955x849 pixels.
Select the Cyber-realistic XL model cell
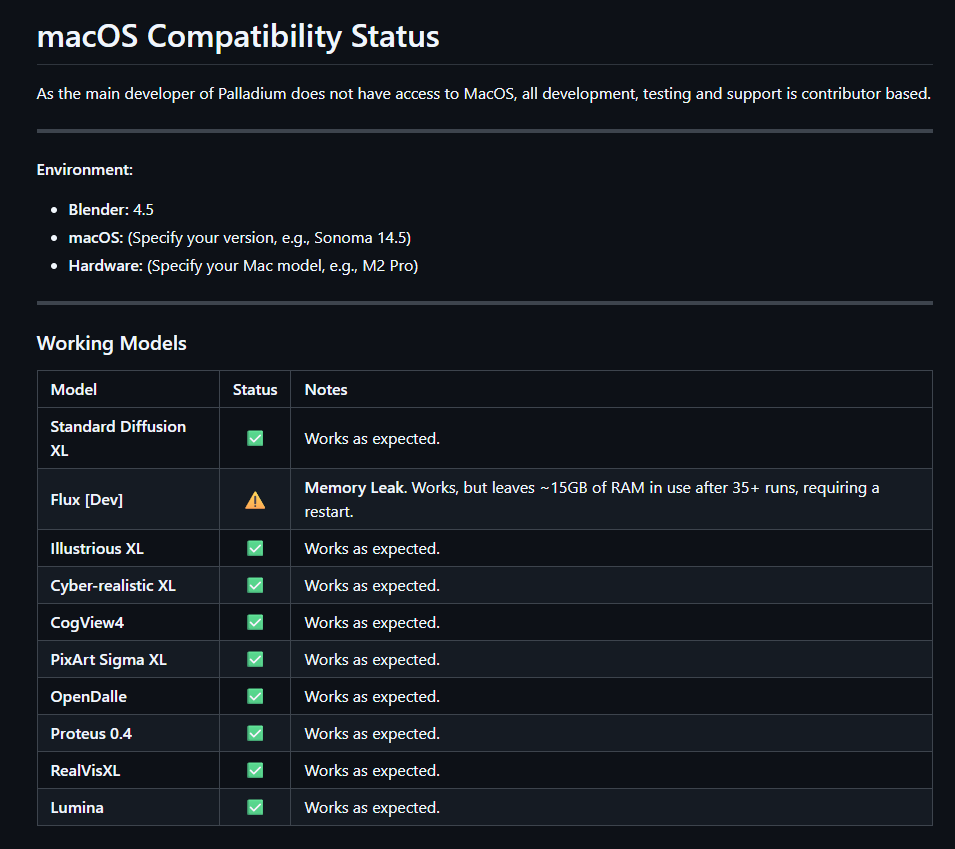pyautogui.click(x=129, y=585)
